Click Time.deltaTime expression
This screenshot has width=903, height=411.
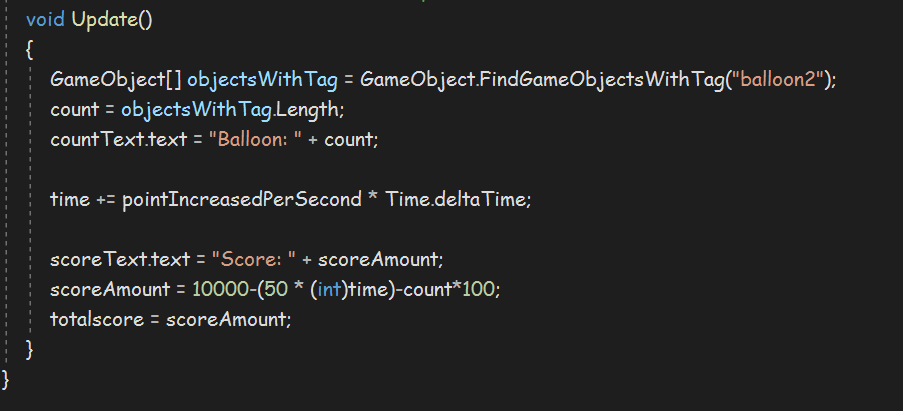pos(456,199)
